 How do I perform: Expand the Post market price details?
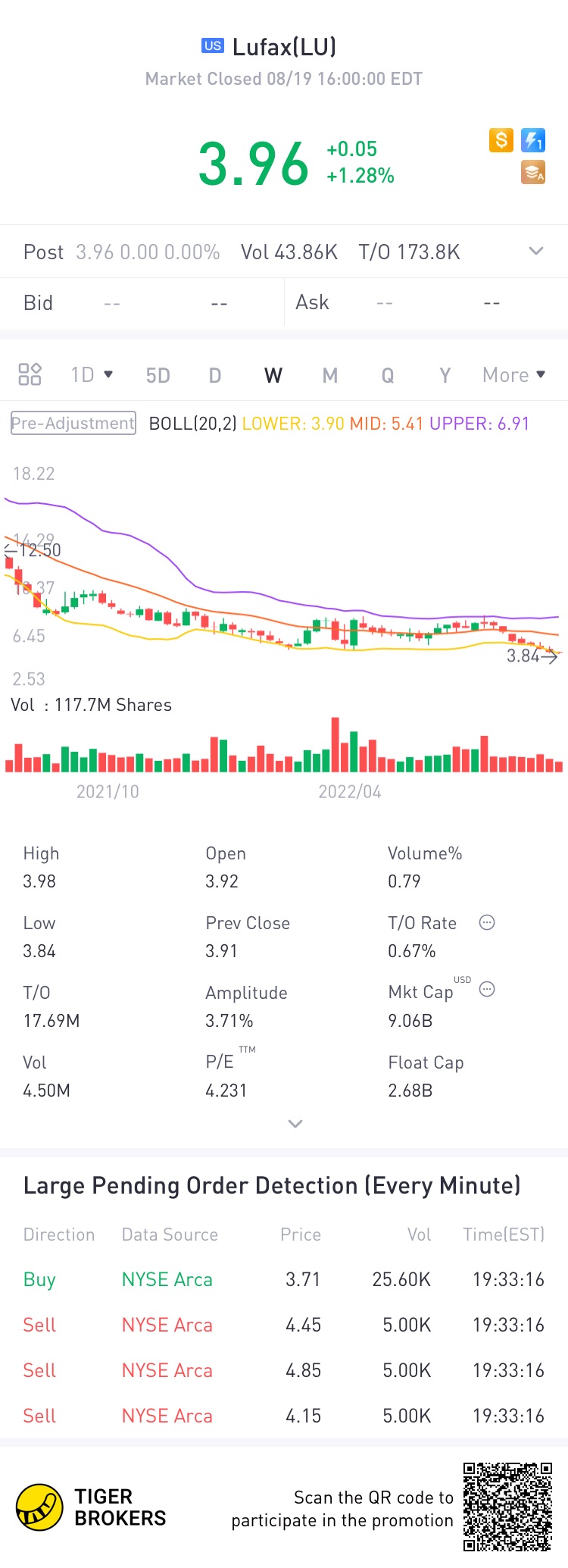click(x=536, y=251)
